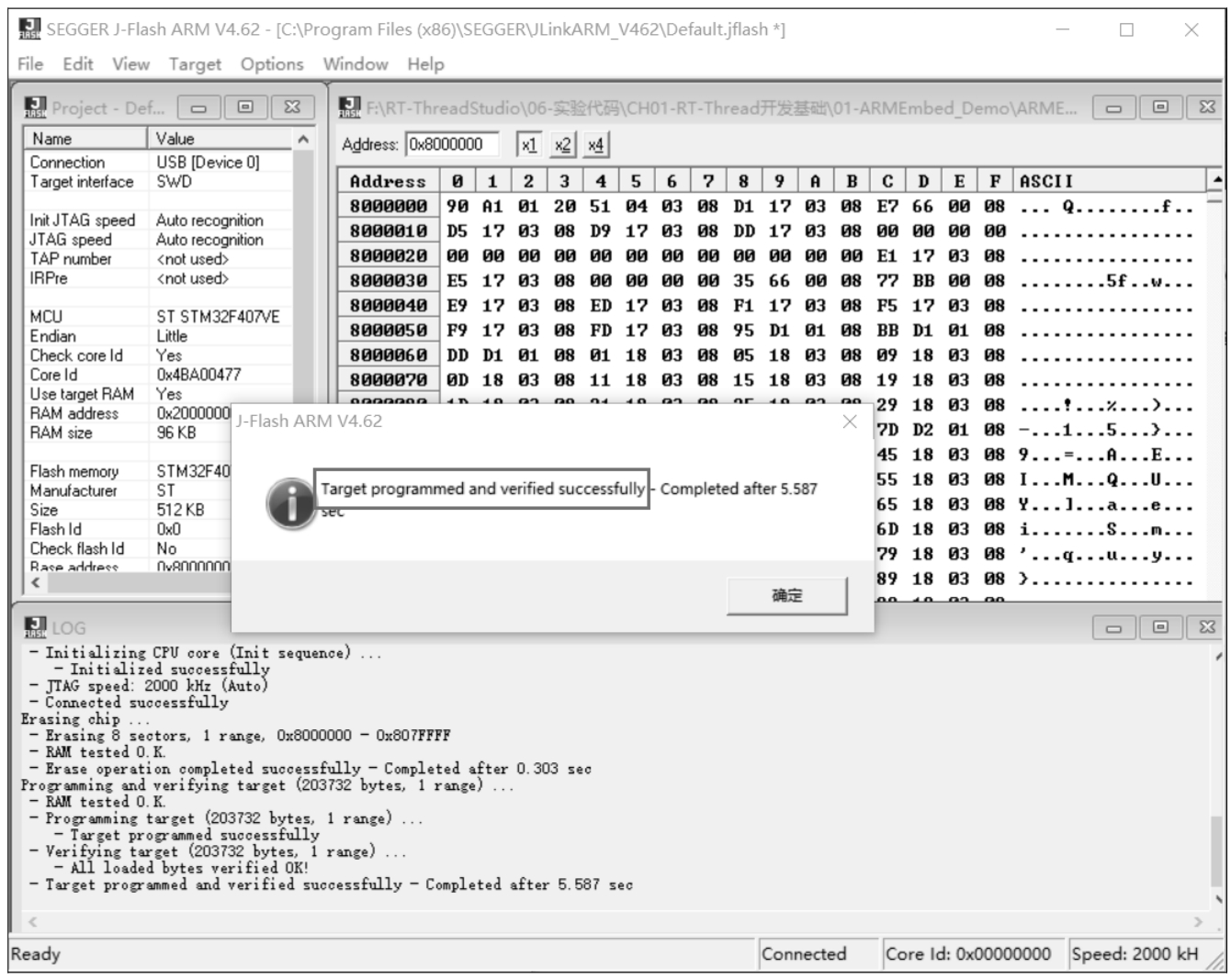Image resolution: width=1231 pixels, height=980 pixels.
Task: Close the Project panel window
Action: click(292, 107)
